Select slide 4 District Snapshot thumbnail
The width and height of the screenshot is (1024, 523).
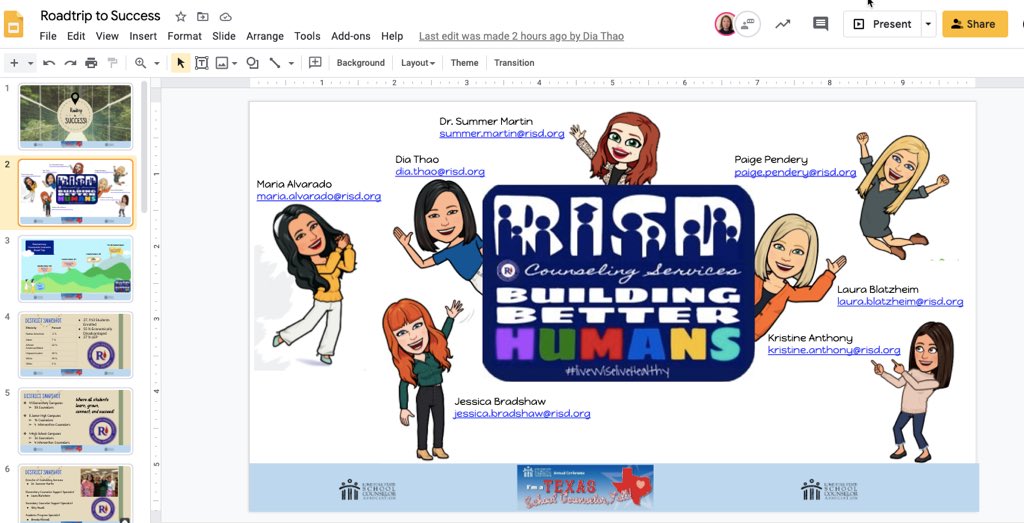point(76,345)
